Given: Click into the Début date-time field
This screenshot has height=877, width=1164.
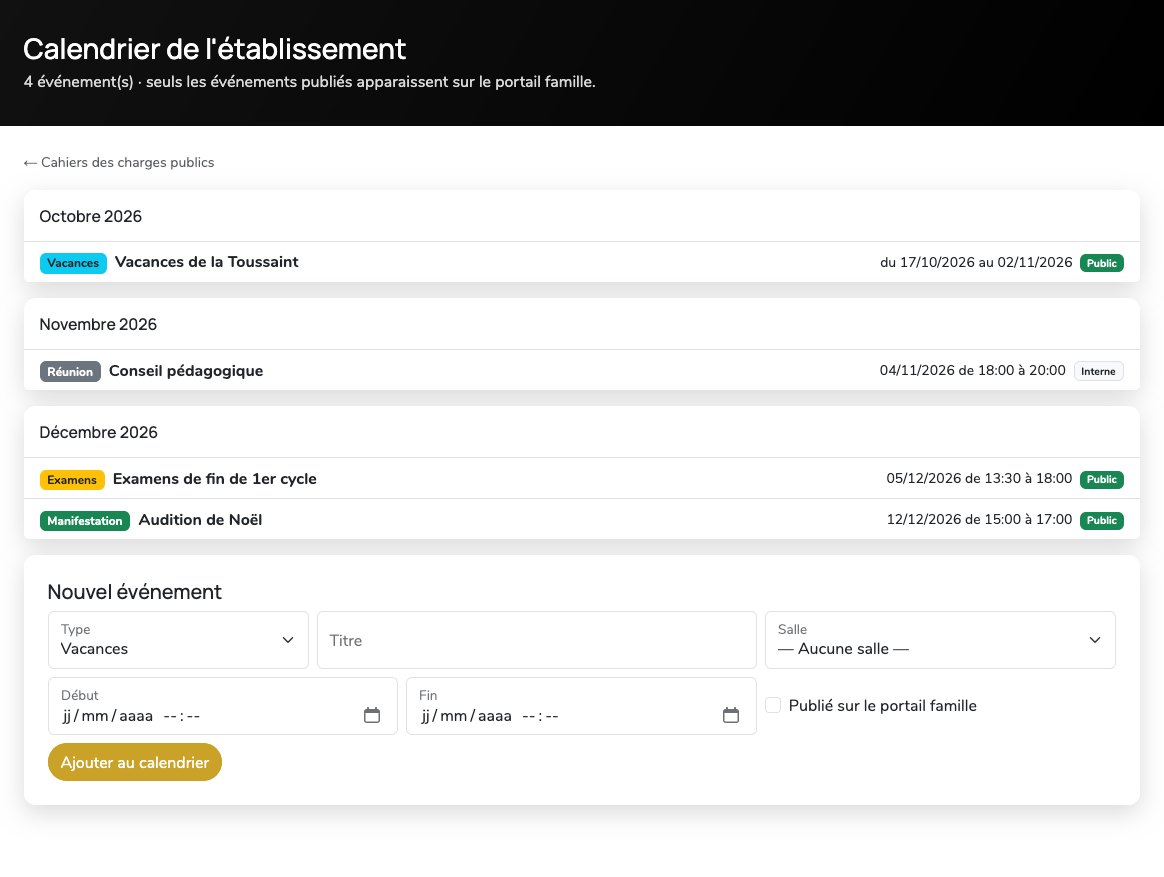Looking at the screenshot, I should click(x=223, y=706).
